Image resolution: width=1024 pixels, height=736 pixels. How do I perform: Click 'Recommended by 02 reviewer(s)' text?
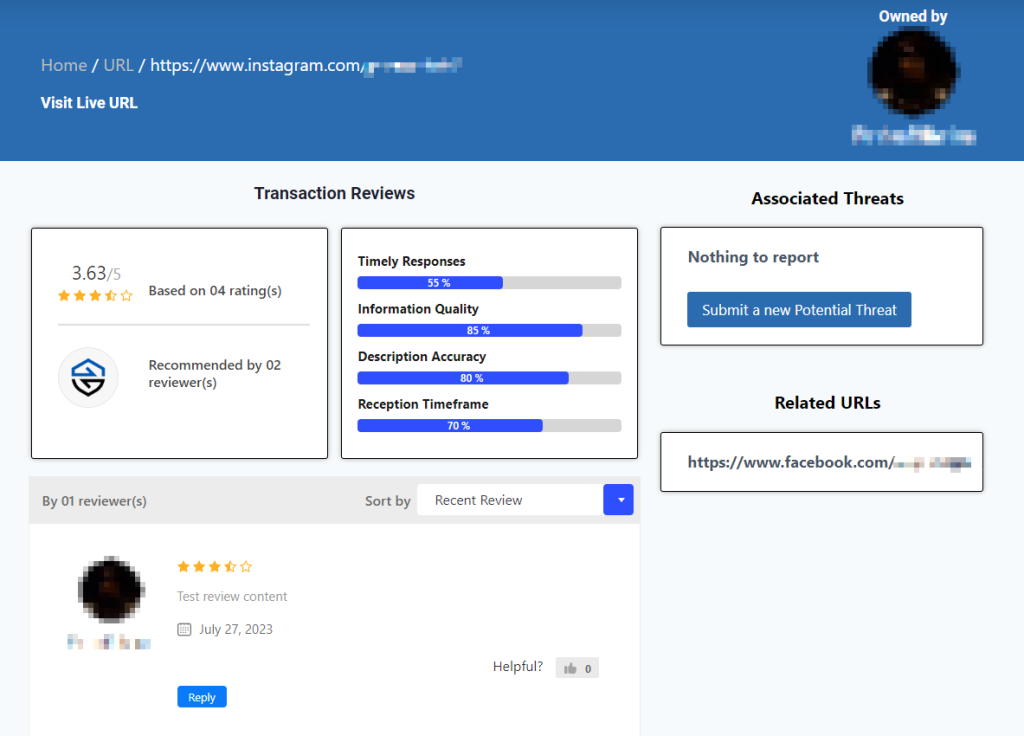(215, 374)
